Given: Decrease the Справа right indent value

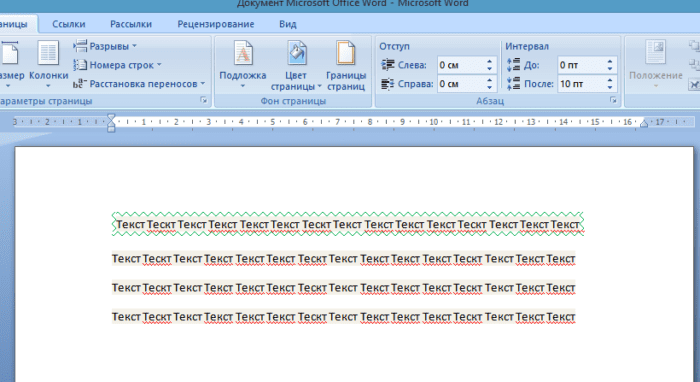Looking at the screenshot, I should [490, 87].
